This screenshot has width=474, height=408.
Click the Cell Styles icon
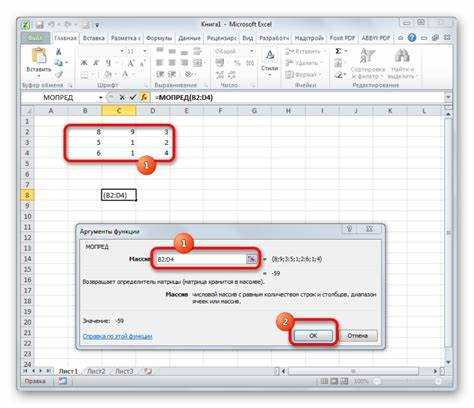click(x=270, y=56)
